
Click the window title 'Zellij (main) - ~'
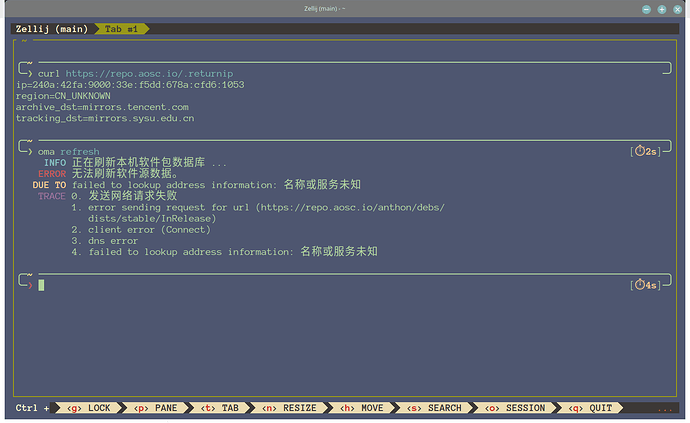(324, 8)
